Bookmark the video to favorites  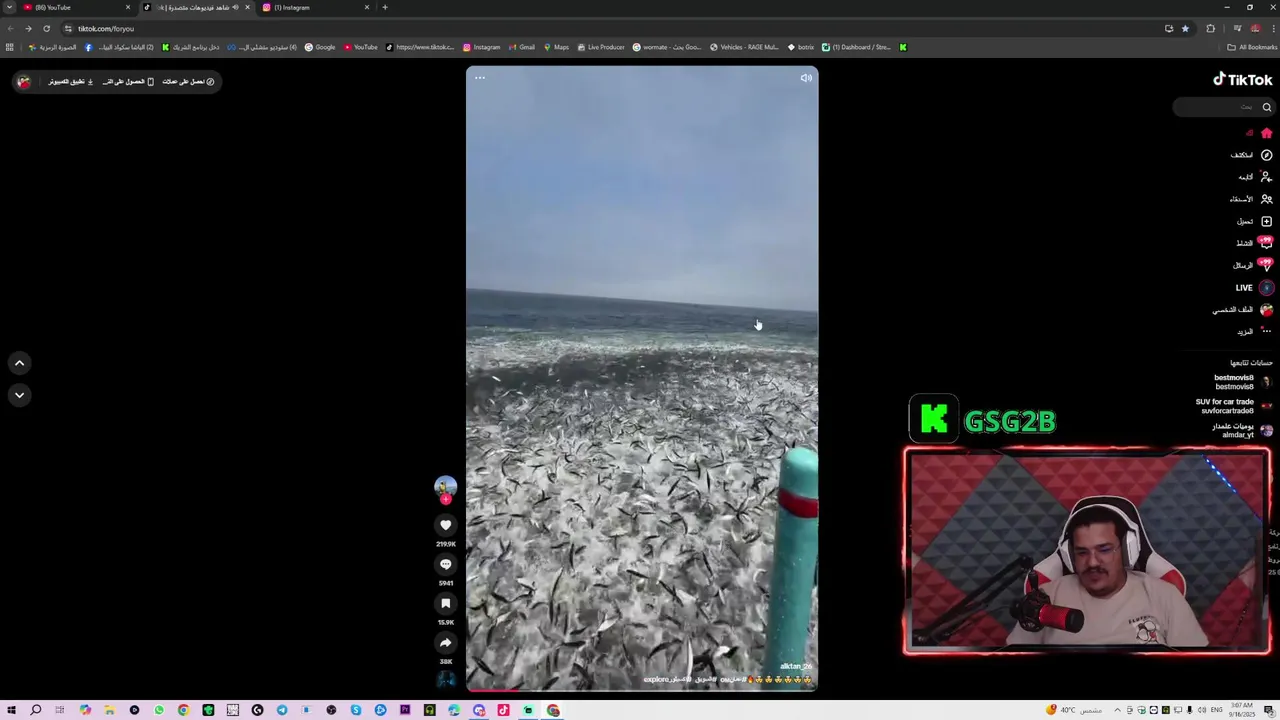tap(446, 603)
